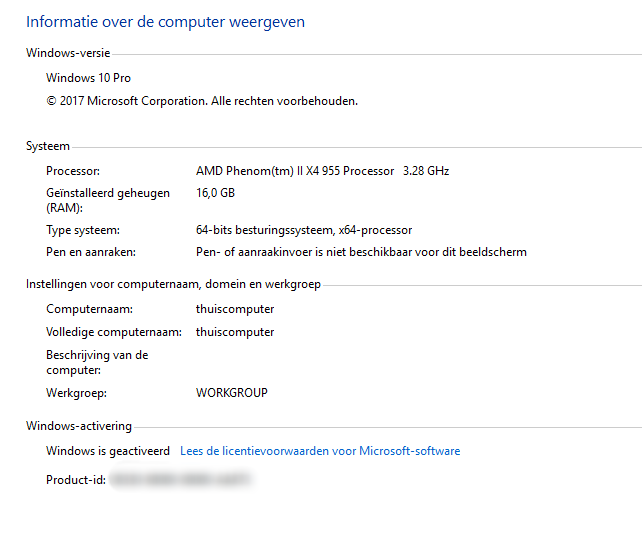642x543 pixels.
Task: Click the computer name, domain and workgroup header
Action: pos(173,284)
